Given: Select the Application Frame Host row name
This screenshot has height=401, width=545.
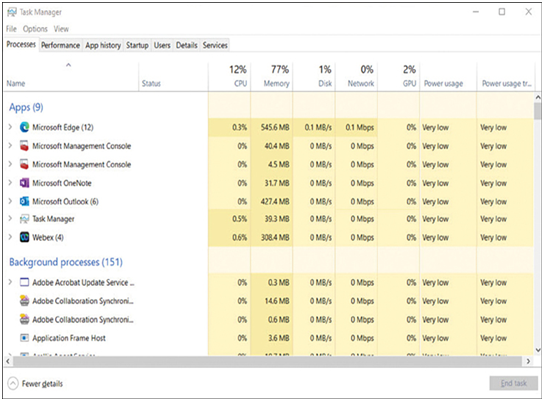Looking at the screenshot, I should point(69,338).
